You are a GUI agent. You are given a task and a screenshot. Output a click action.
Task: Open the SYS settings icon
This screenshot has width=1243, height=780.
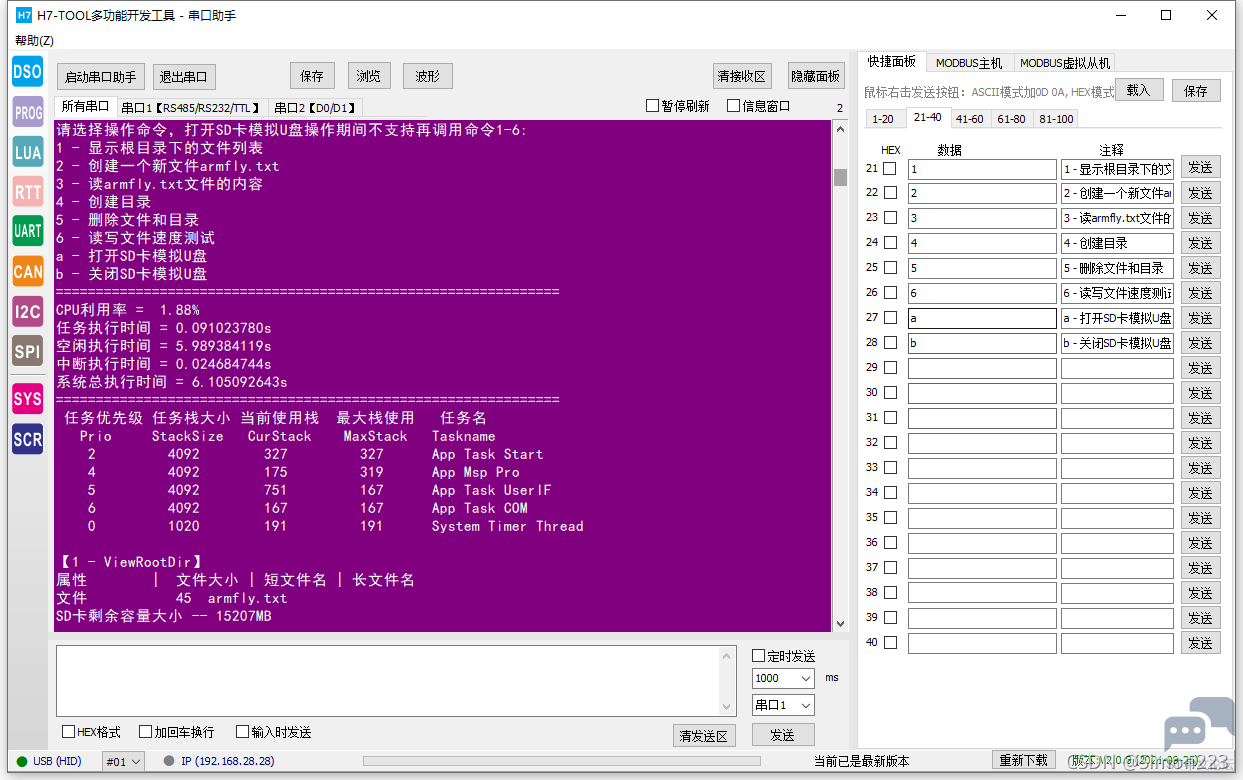click(28, 398)
